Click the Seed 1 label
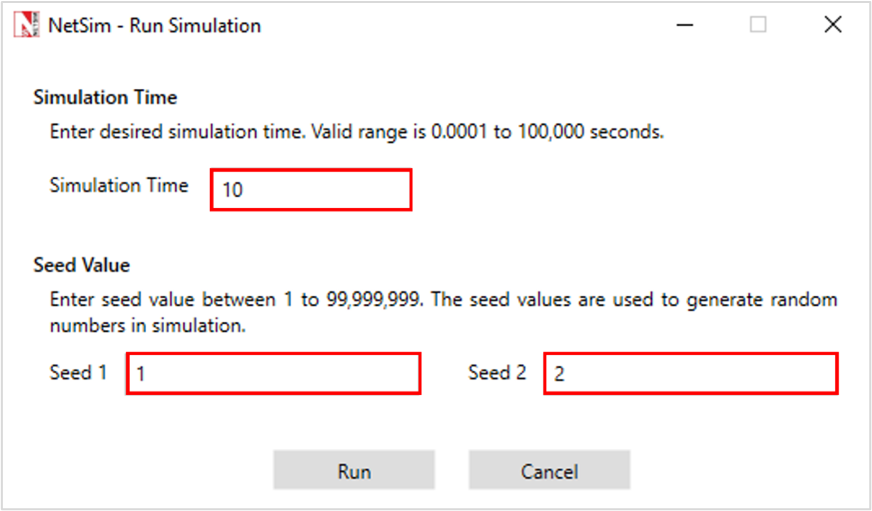The height and width of the screenshot is (511, 872). point(78,373)
